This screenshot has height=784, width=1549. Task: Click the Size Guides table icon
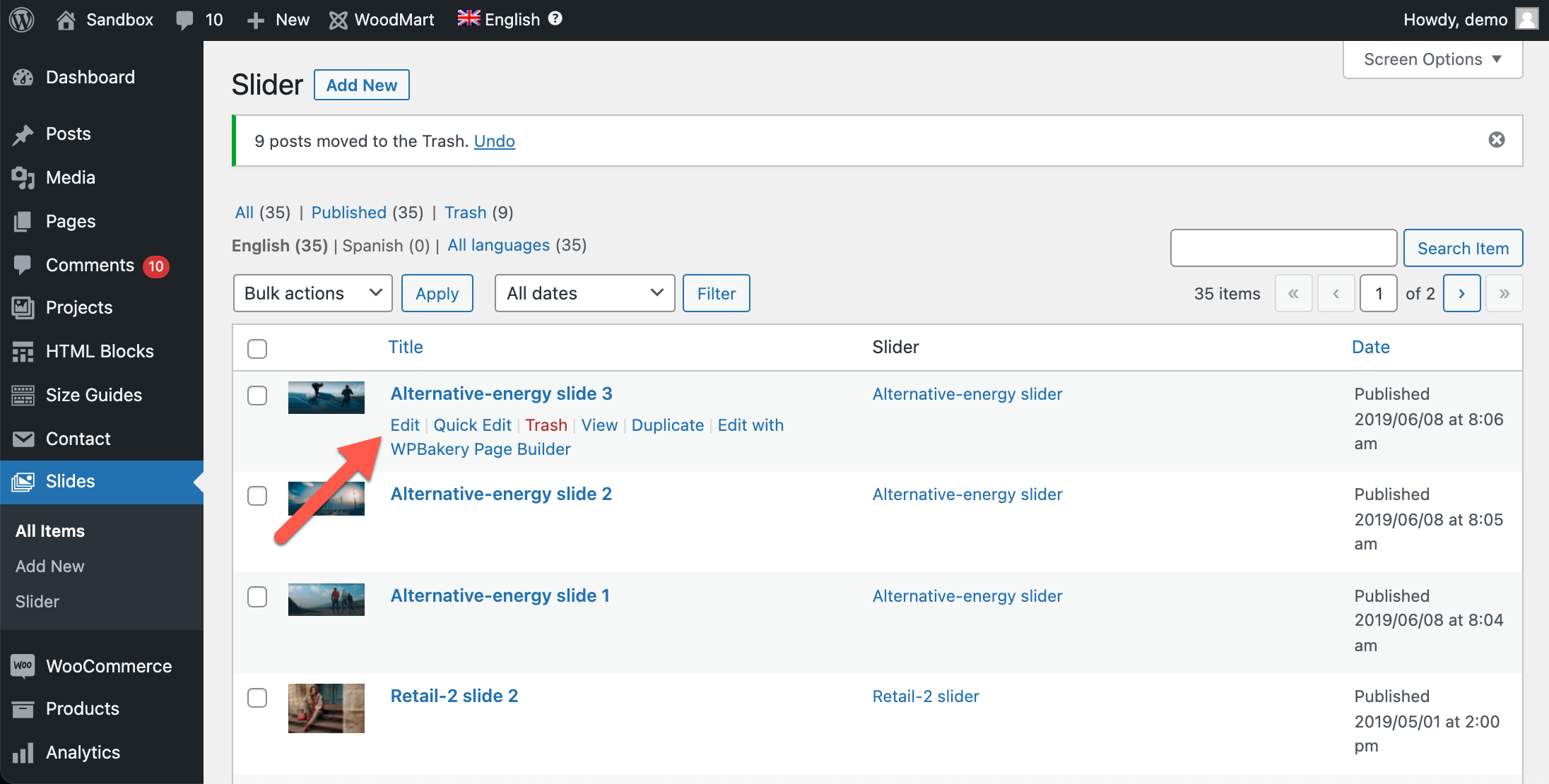click(23, 396)
